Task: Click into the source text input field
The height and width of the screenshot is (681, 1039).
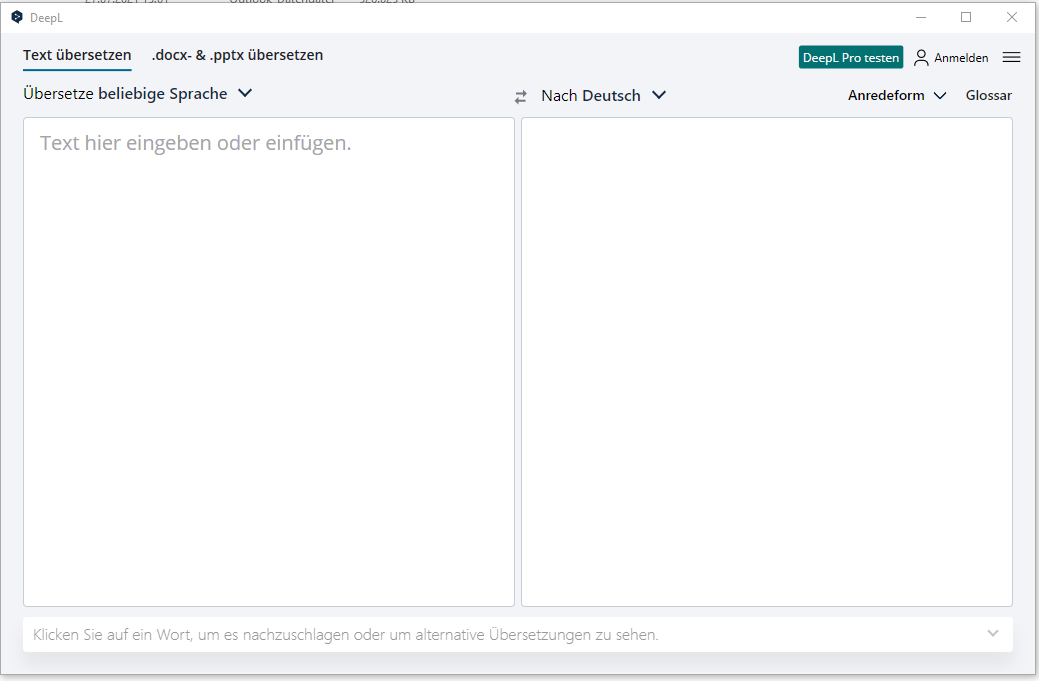Action: pyautogui.click(x=269, y=362)
